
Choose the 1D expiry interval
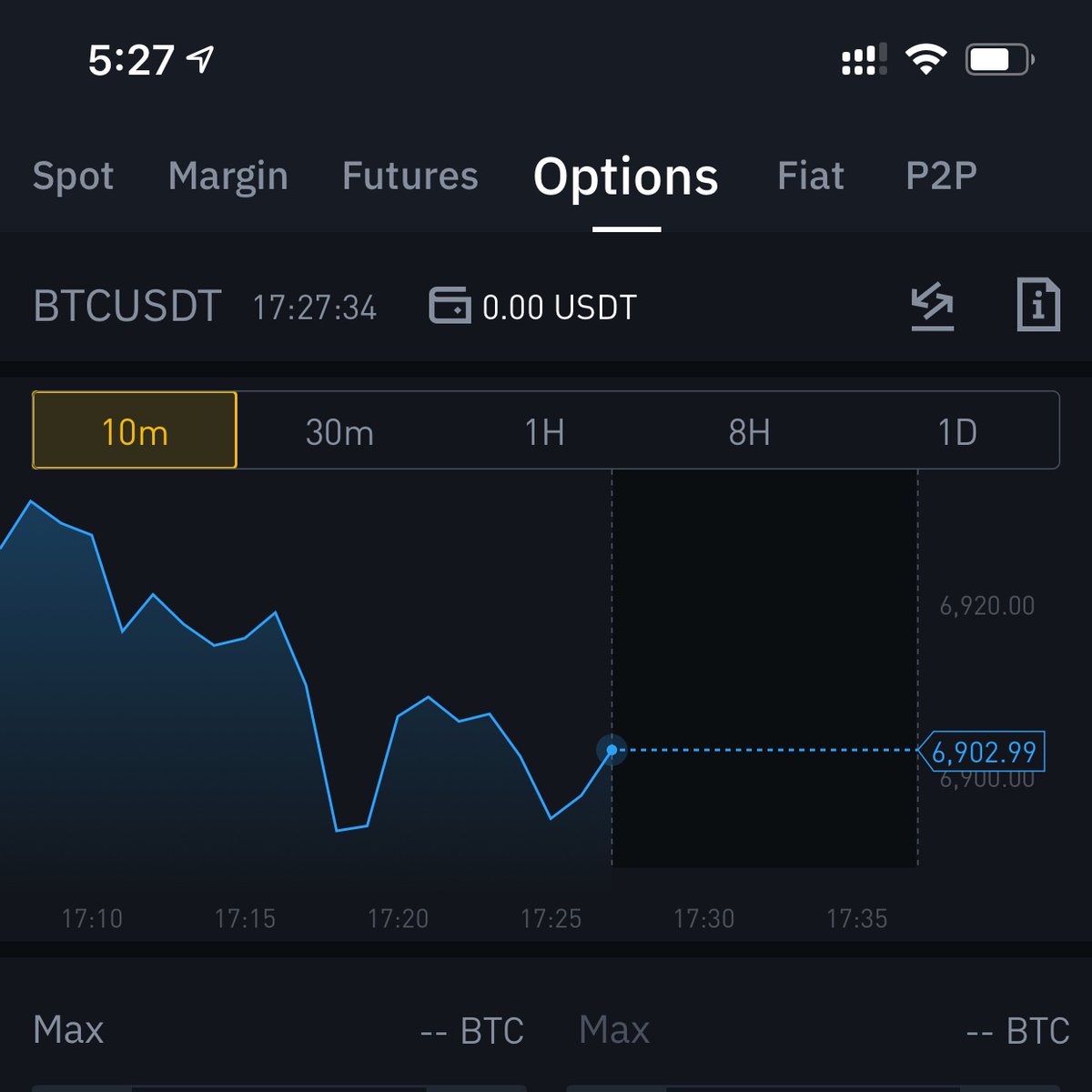point(956,431)
